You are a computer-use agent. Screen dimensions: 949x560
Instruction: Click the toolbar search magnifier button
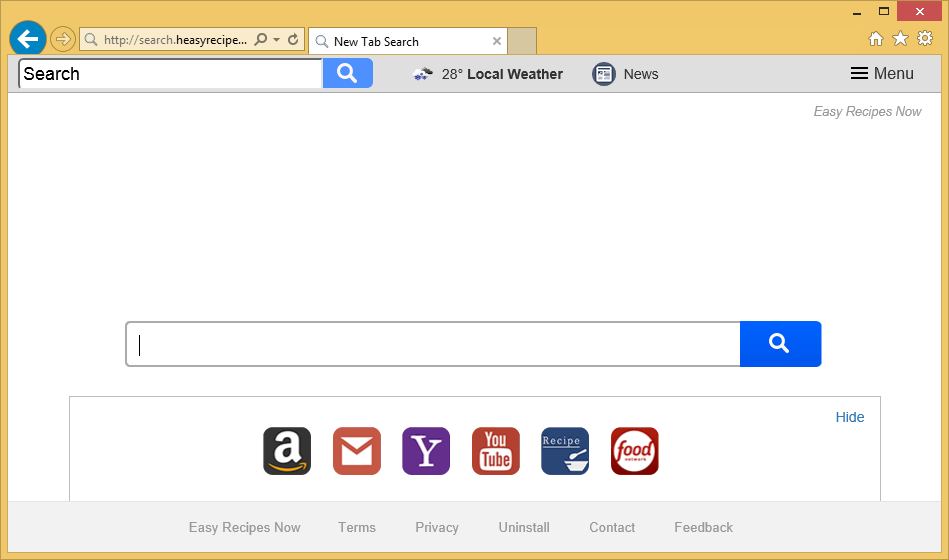pyautogui.click(x=347, y=73)
